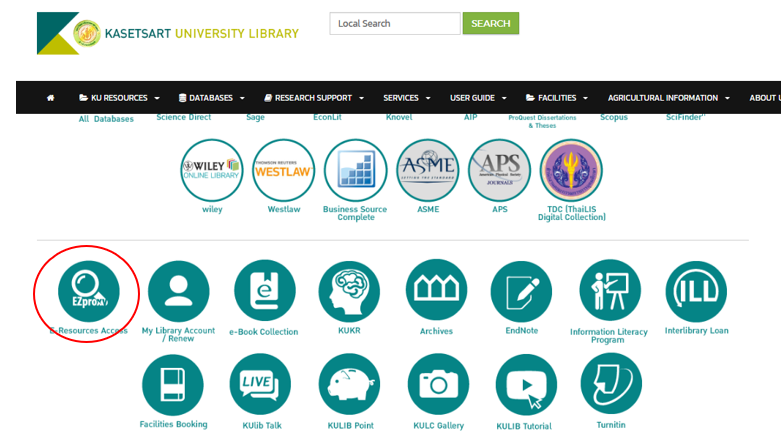Expand the Services menu
Viewport: 781px width, 443px height.
point(406,98)
